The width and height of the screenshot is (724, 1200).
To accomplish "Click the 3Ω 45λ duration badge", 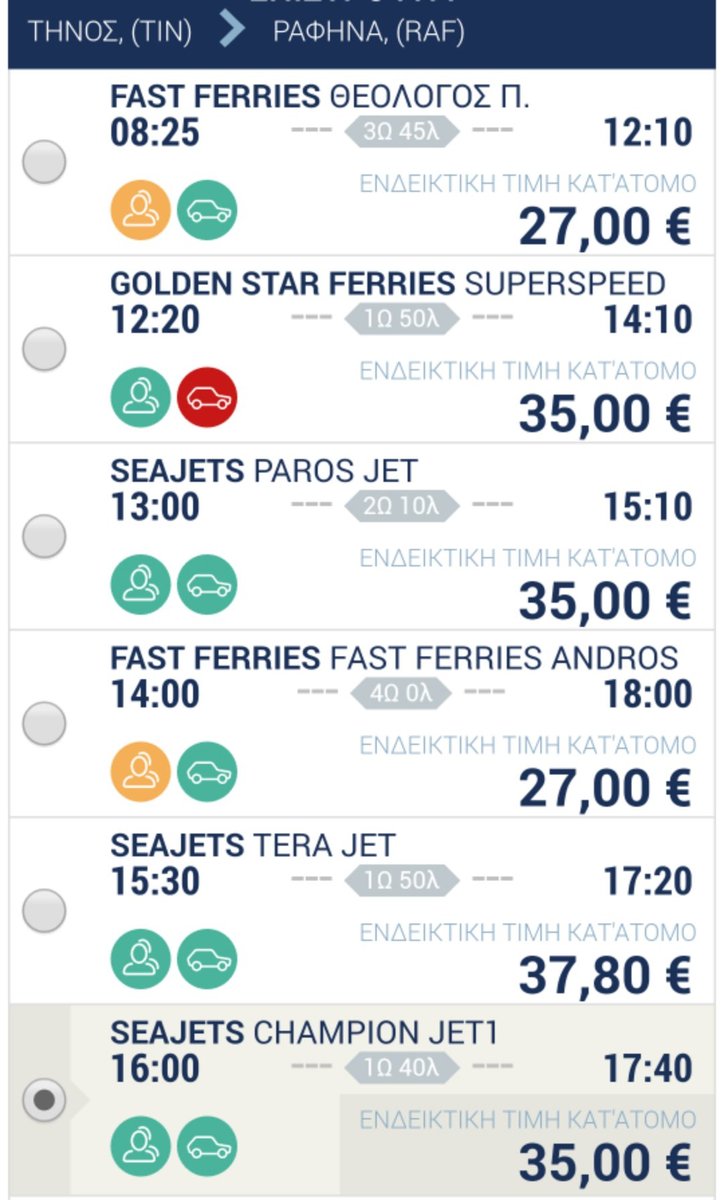I will tap(402, 131).
